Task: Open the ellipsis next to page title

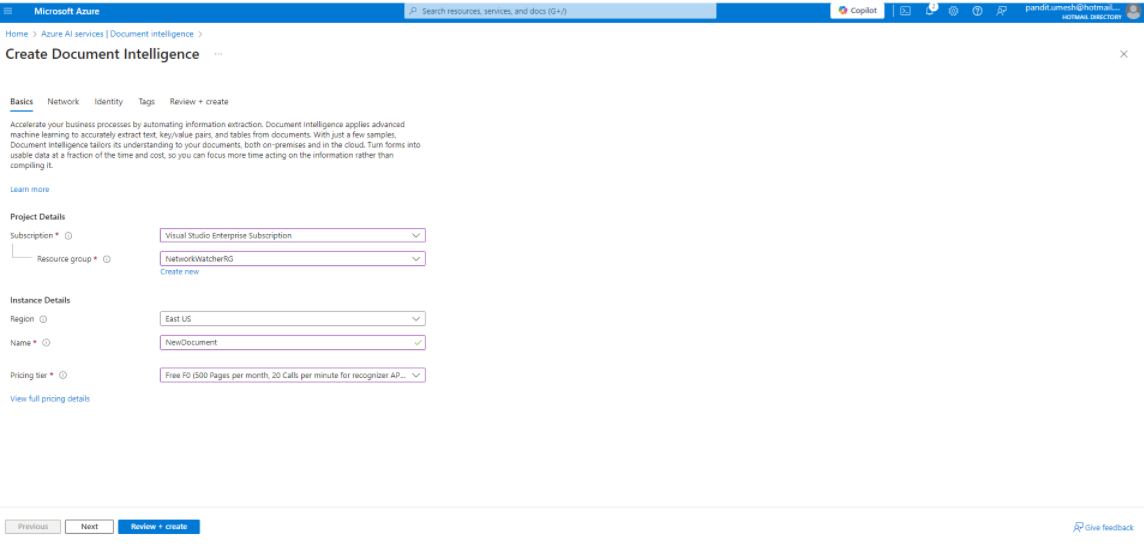Action: tap(218, 55)
